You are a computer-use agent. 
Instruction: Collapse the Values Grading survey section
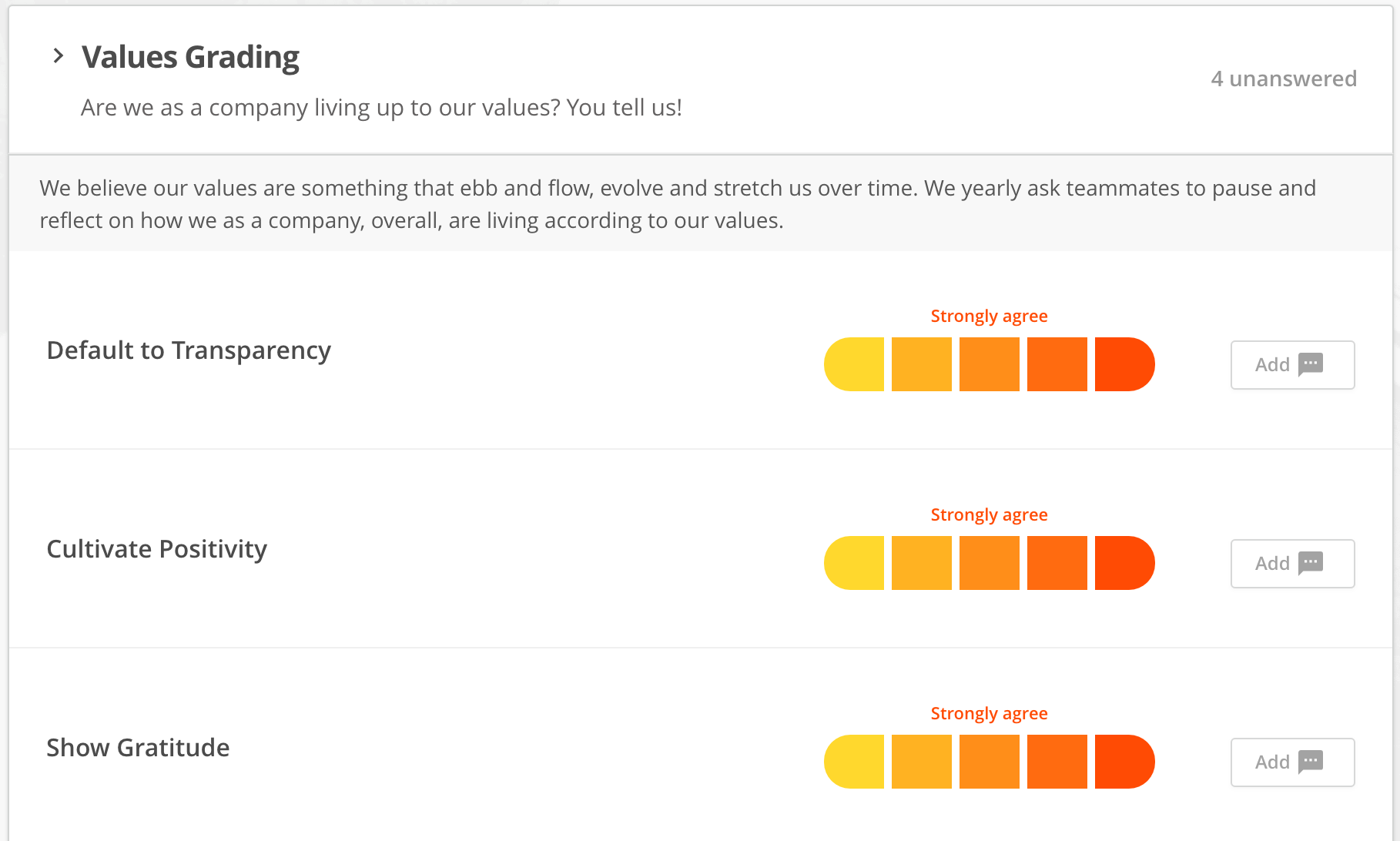(x=58, y=55)
